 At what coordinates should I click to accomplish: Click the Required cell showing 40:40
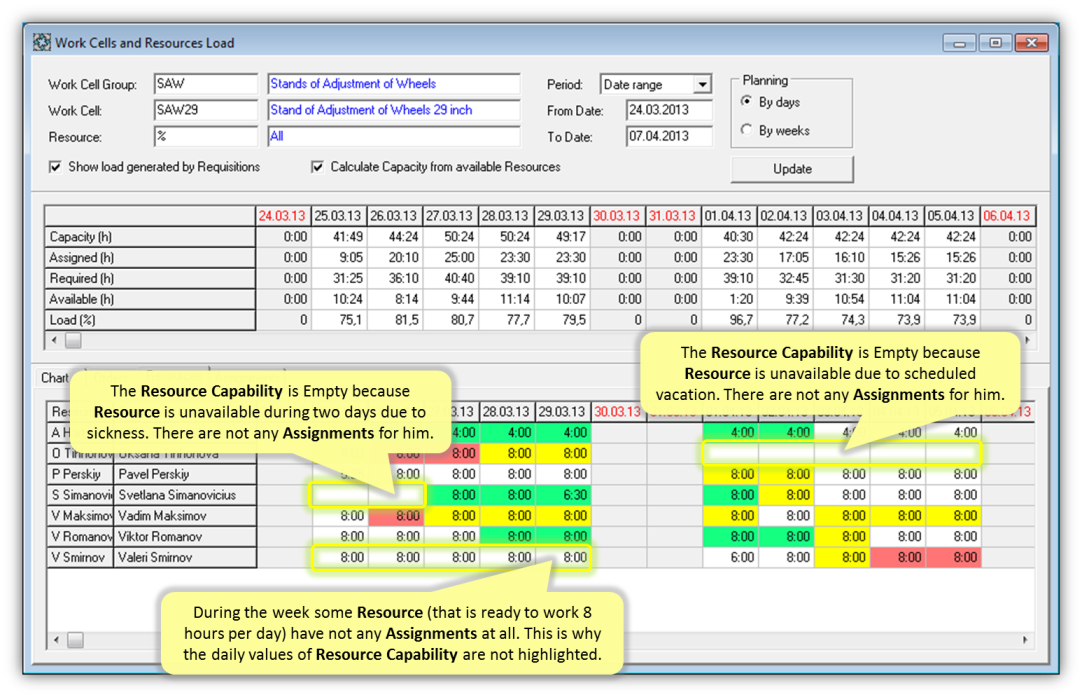(450, 278)
